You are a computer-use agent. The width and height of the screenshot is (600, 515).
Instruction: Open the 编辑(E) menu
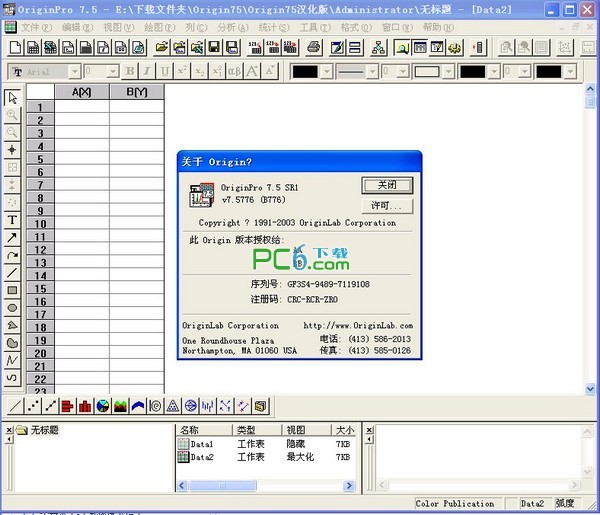(x=78, y=28)
